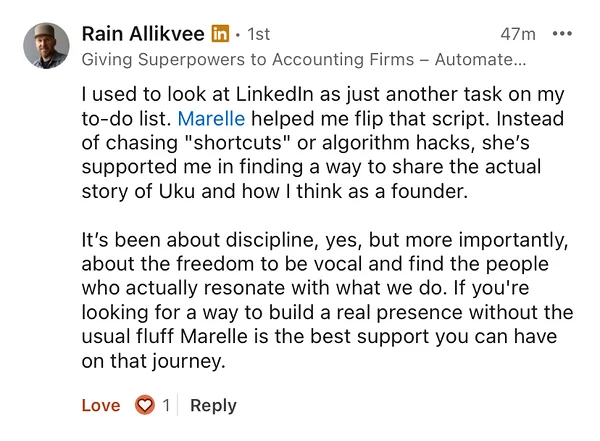
Task: Reply to Rain Allikvee's comment
Action: click(x=213, y=405)
